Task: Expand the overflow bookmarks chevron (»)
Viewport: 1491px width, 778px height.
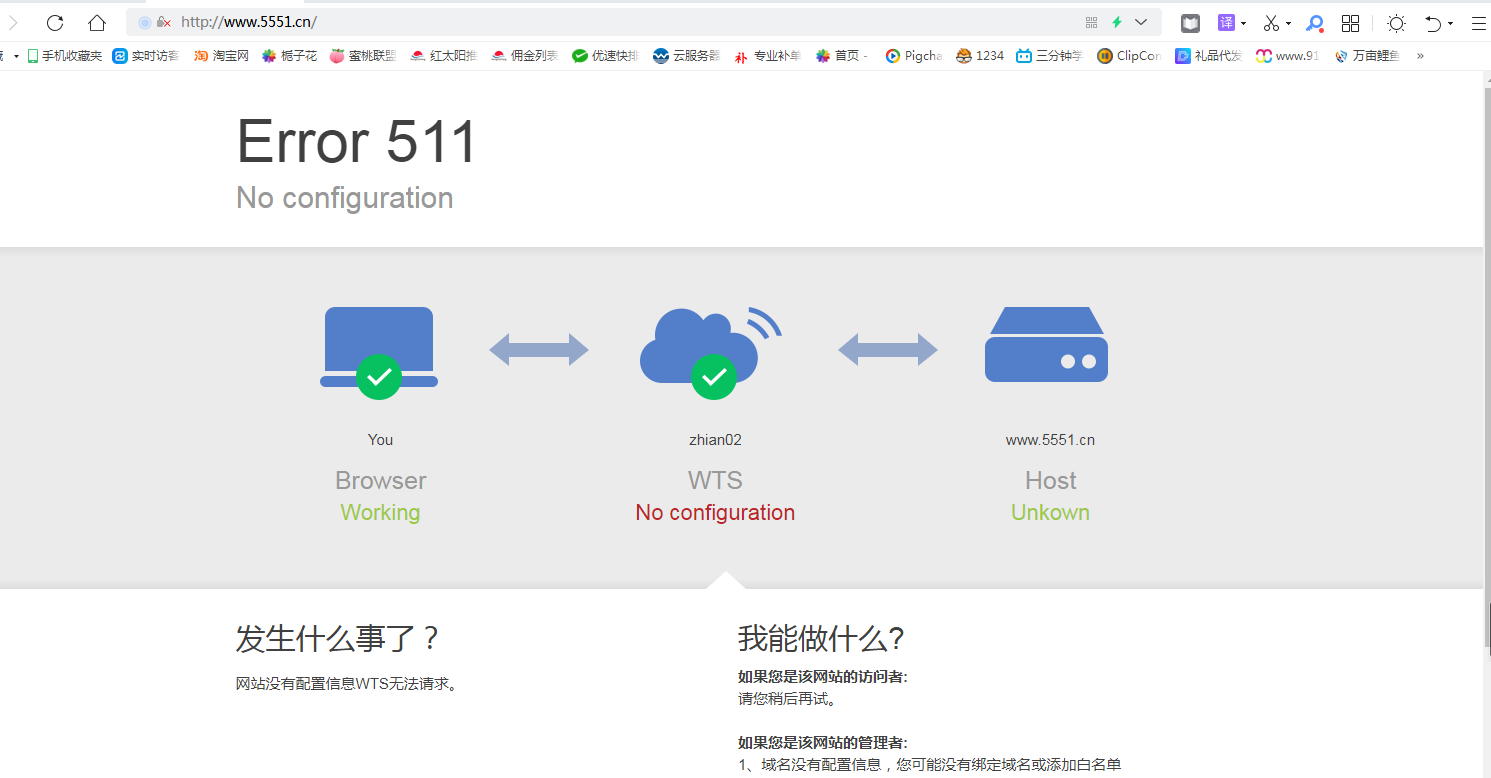Action: [x=1420, y=56]
